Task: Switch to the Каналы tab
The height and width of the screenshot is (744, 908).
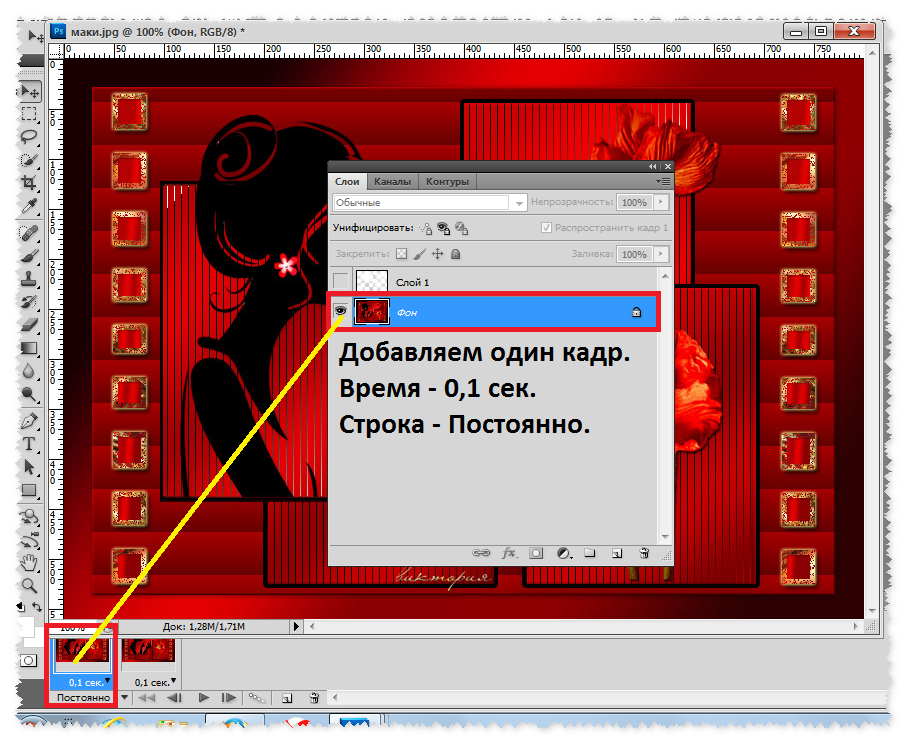Action: [x=392, y=181]
